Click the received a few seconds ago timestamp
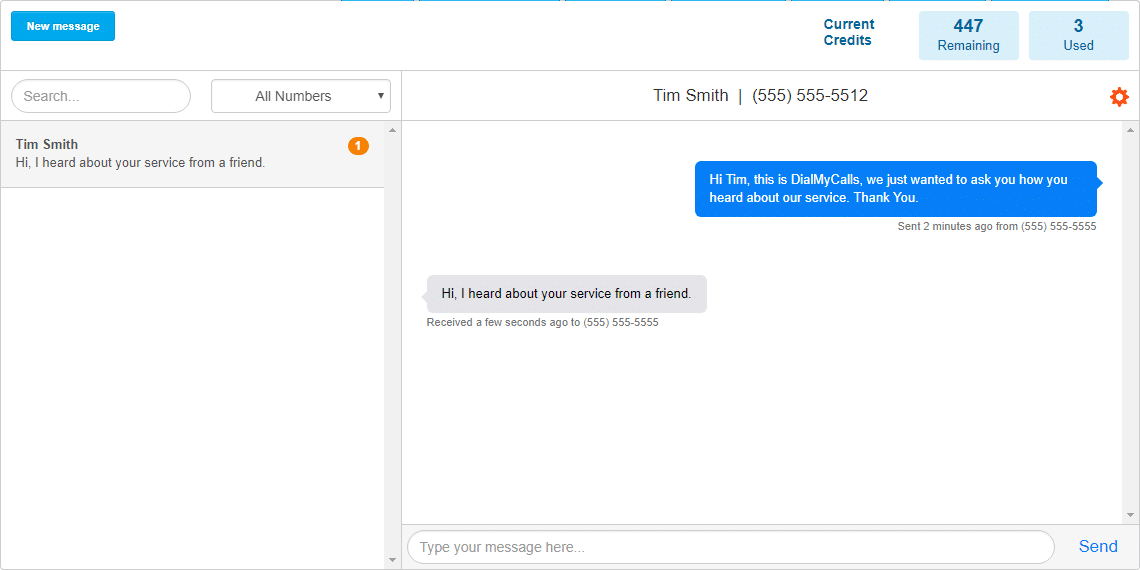Screen dimensions: 1140x570 (542, 323)
